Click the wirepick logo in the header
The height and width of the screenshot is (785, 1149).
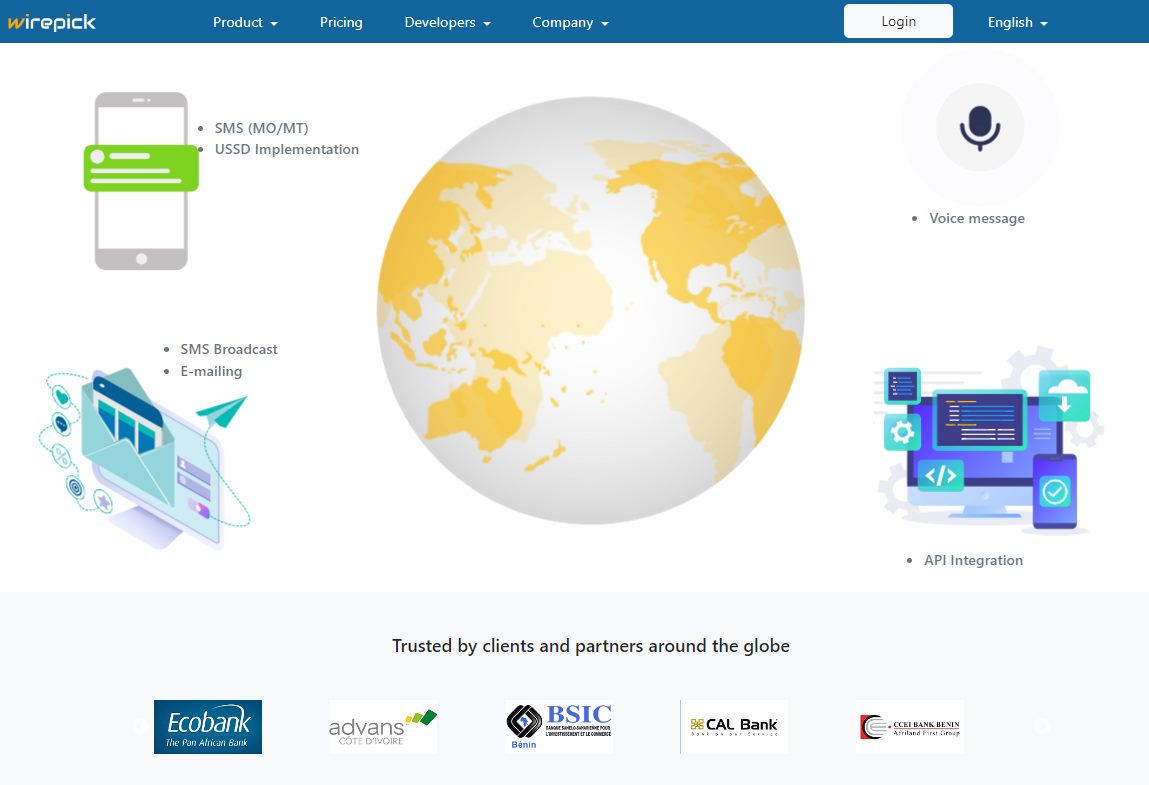[x=52, y=22]
